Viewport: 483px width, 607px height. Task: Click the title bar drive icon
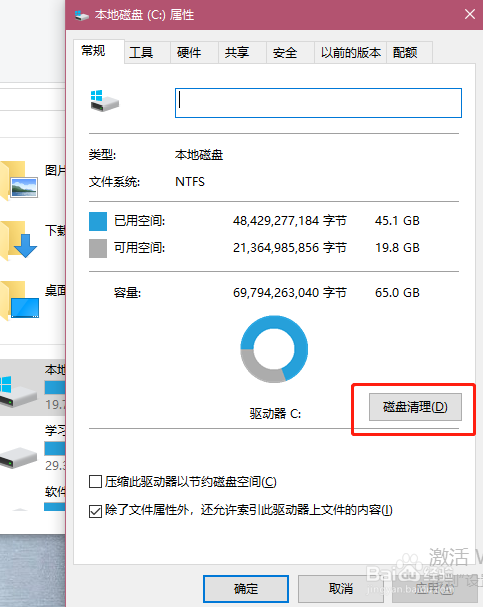82,15
